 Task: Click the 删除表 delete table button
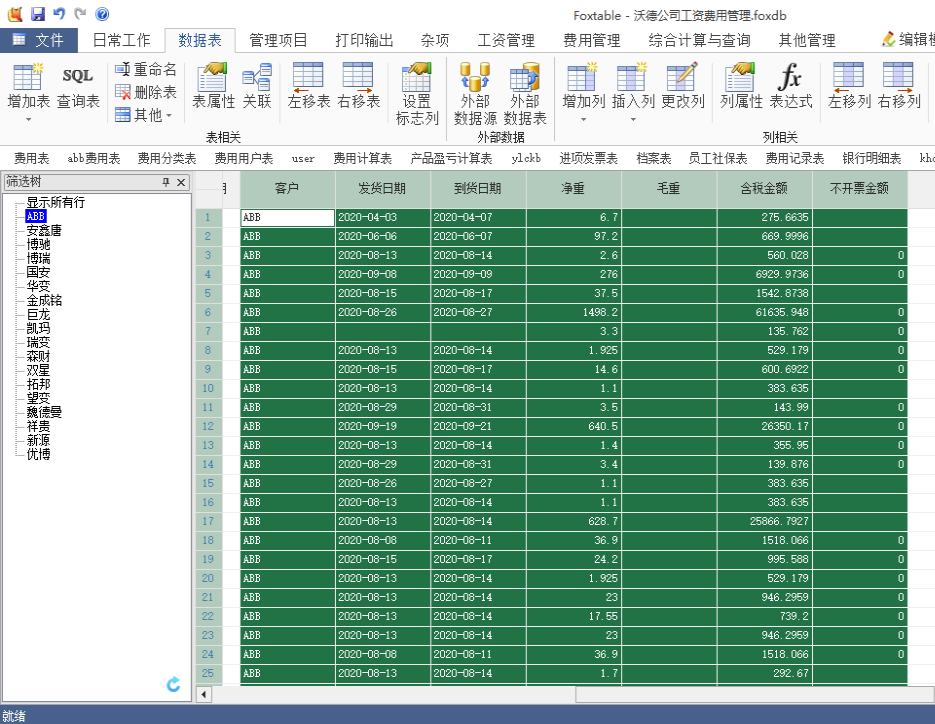tap(146, 92)
